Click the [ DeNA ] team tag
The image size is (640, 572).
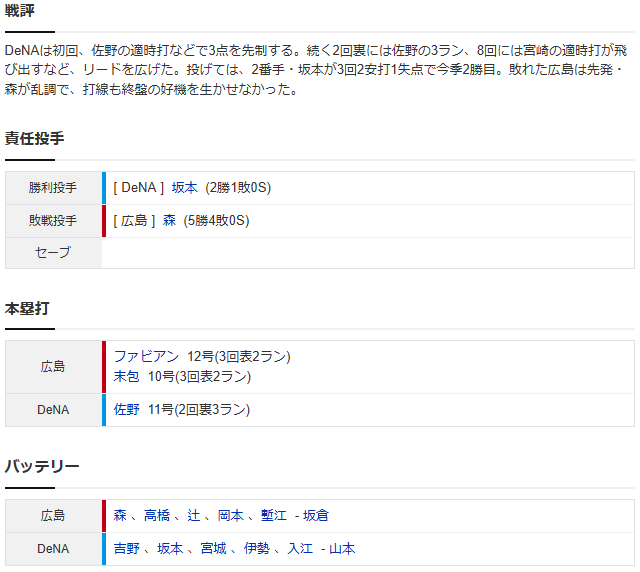pyautogui.click(x=139, y=188)
